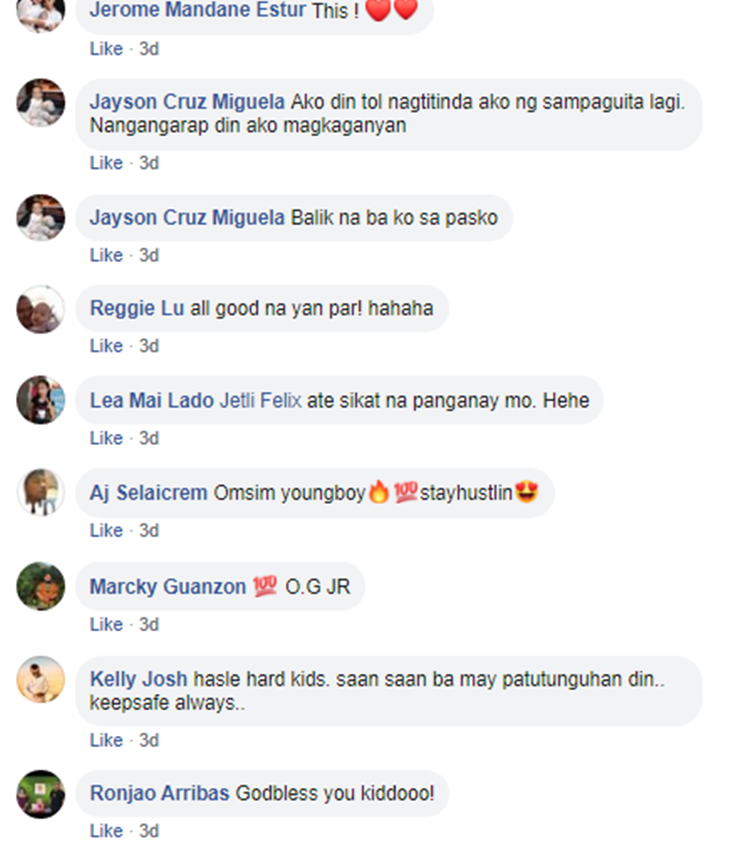This screenshot has height=856, width=750.
Task: Like Ronjao Arribas's Godbless comment
Action: coord(106,831)
